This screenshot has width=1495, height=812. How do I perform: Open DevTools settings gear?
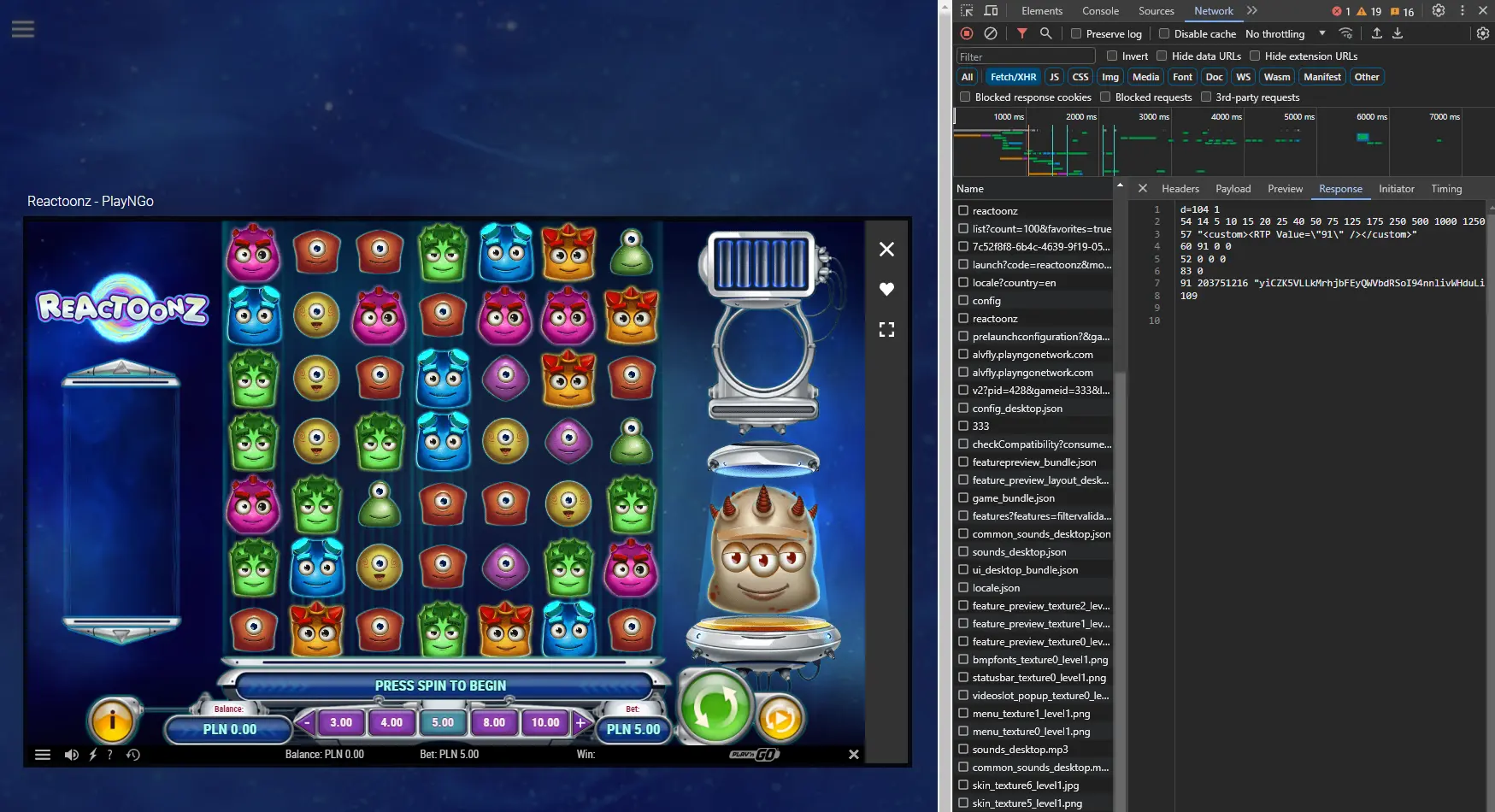1439,11
